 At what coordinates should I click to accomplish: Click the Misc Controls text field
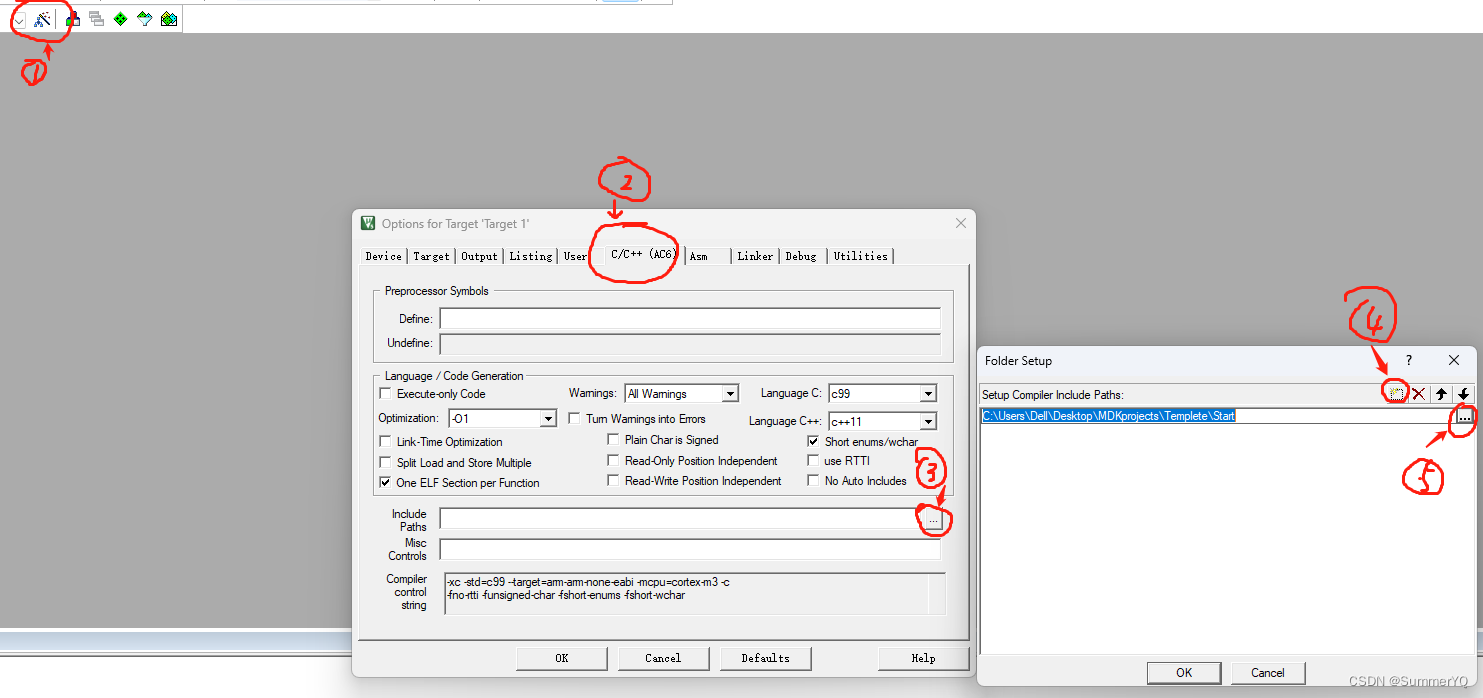coord(690,550)
